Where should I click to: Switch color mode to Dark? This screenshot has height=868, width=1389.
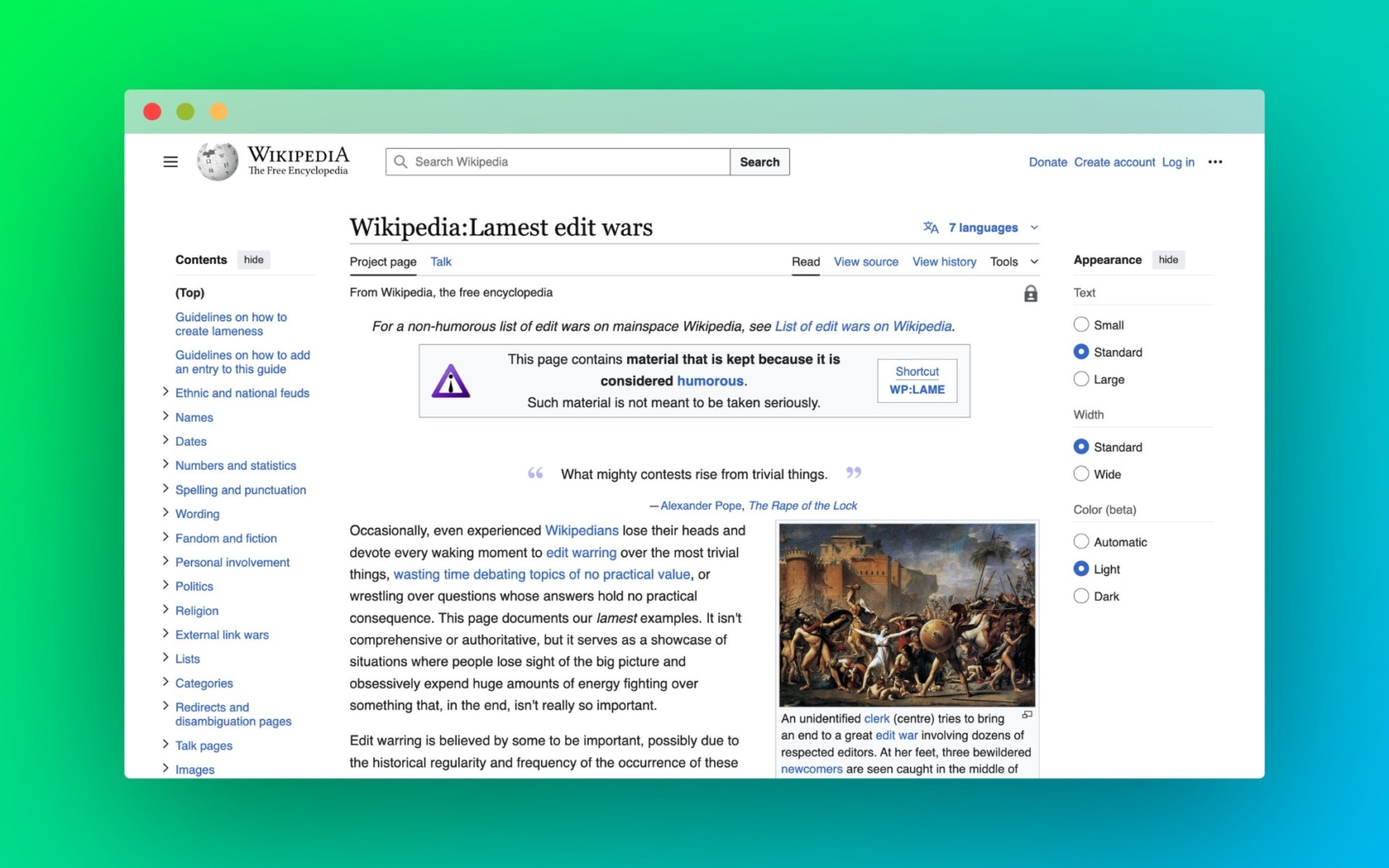(1081, 596)
